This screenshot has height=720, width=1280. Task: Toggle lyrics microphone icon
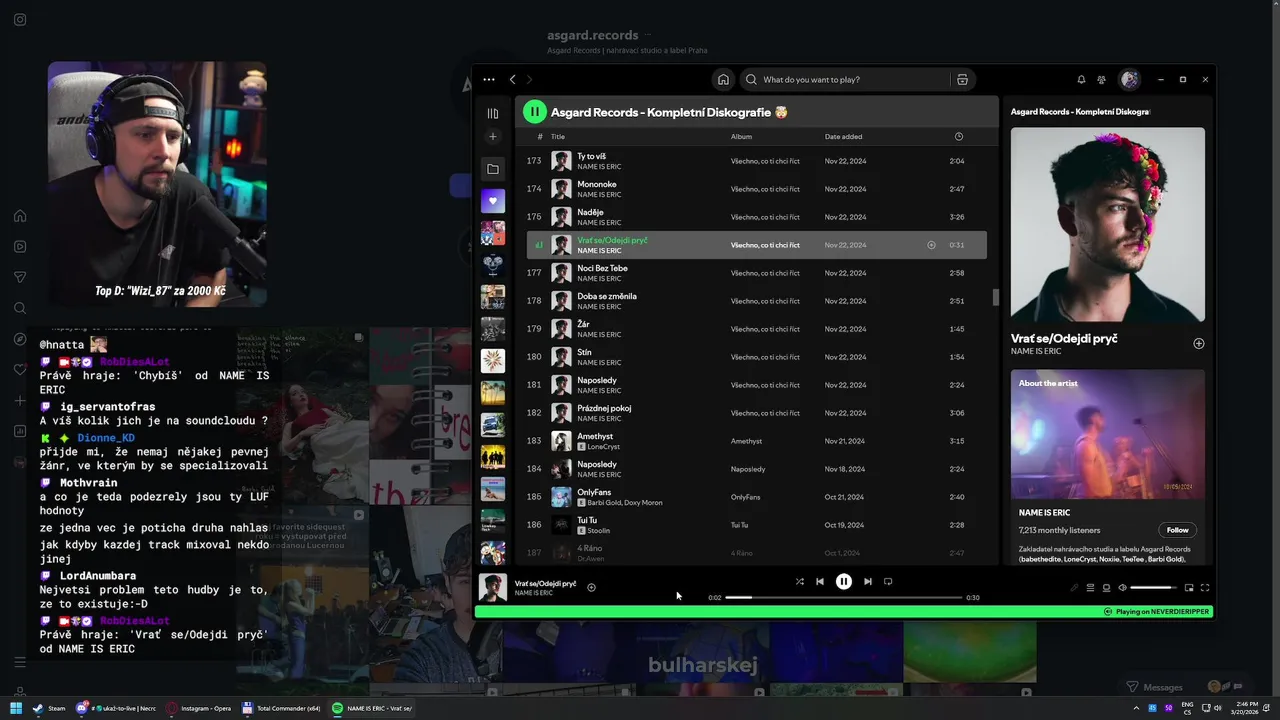coord(1075,588)
